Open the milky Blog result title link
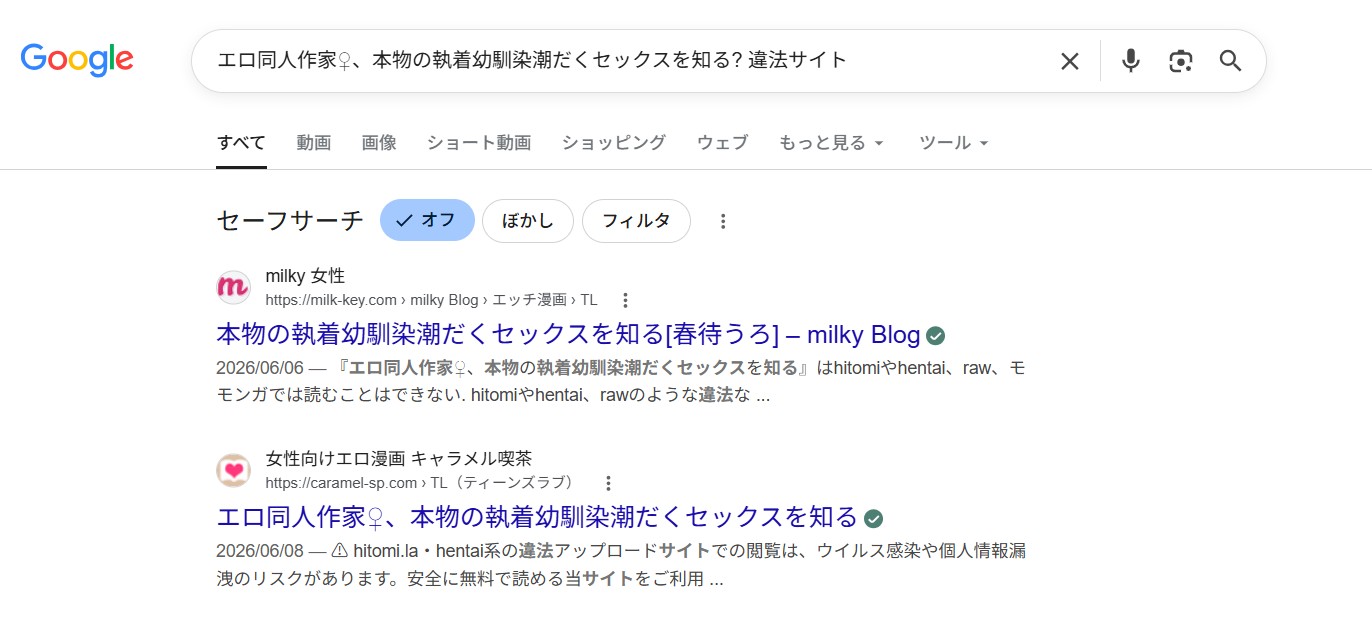The height and width of the screenshot is (622, 1372). click(568, 334)
